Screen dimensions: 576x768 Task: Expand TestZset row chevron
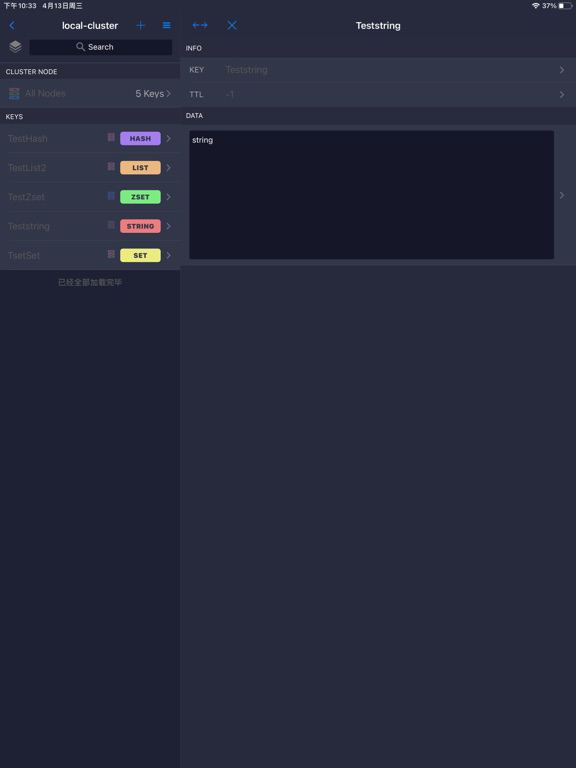click(x=168, y=197)
